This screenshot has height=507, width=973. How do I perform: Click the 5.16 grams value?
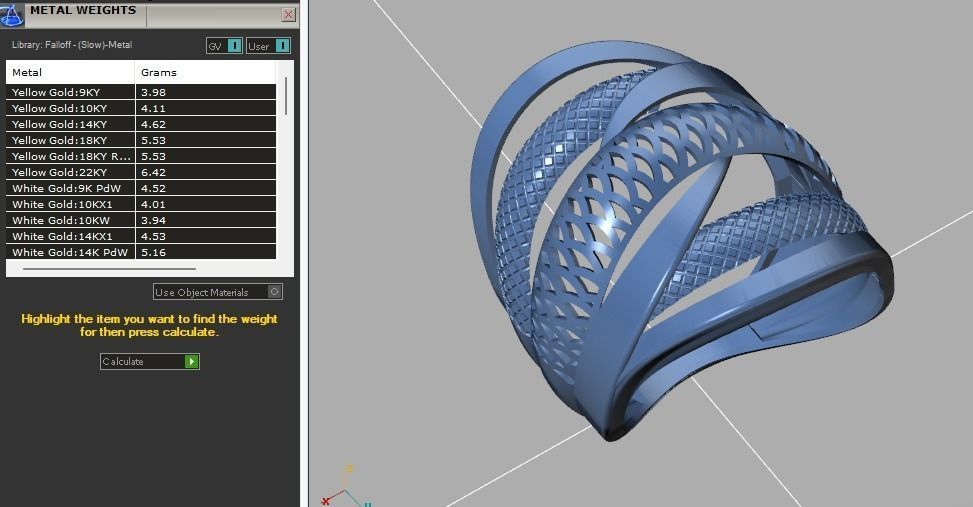point(153,252)
